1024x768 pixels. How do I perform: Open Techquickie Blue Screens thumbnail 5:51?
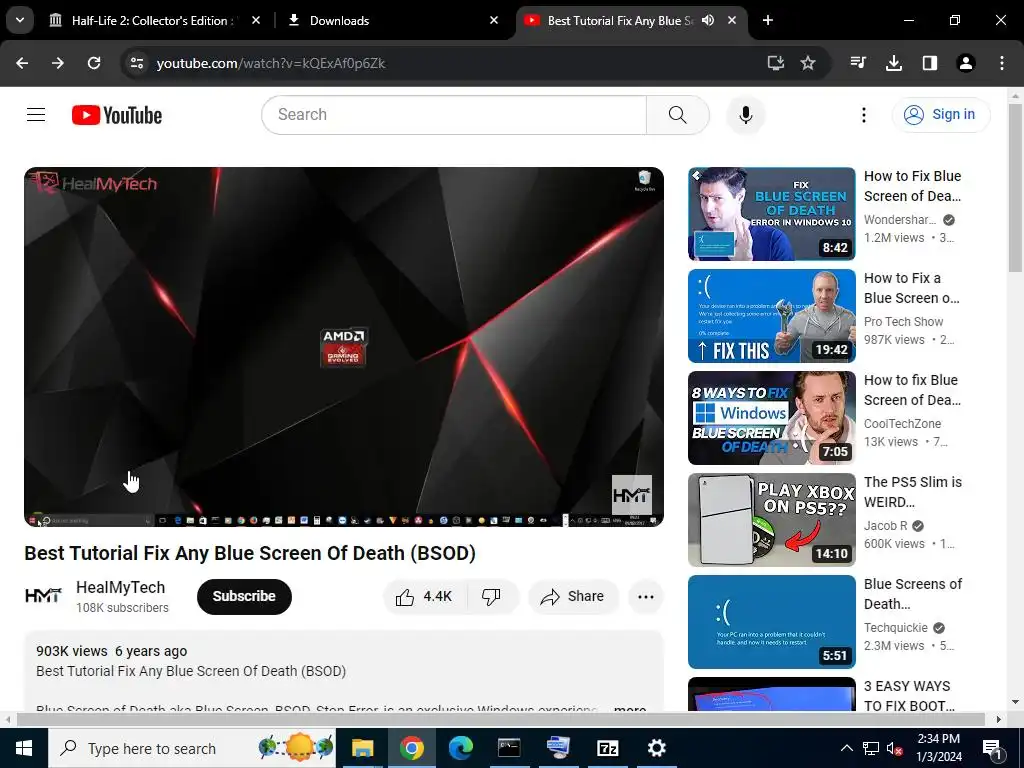click(771, 621)
